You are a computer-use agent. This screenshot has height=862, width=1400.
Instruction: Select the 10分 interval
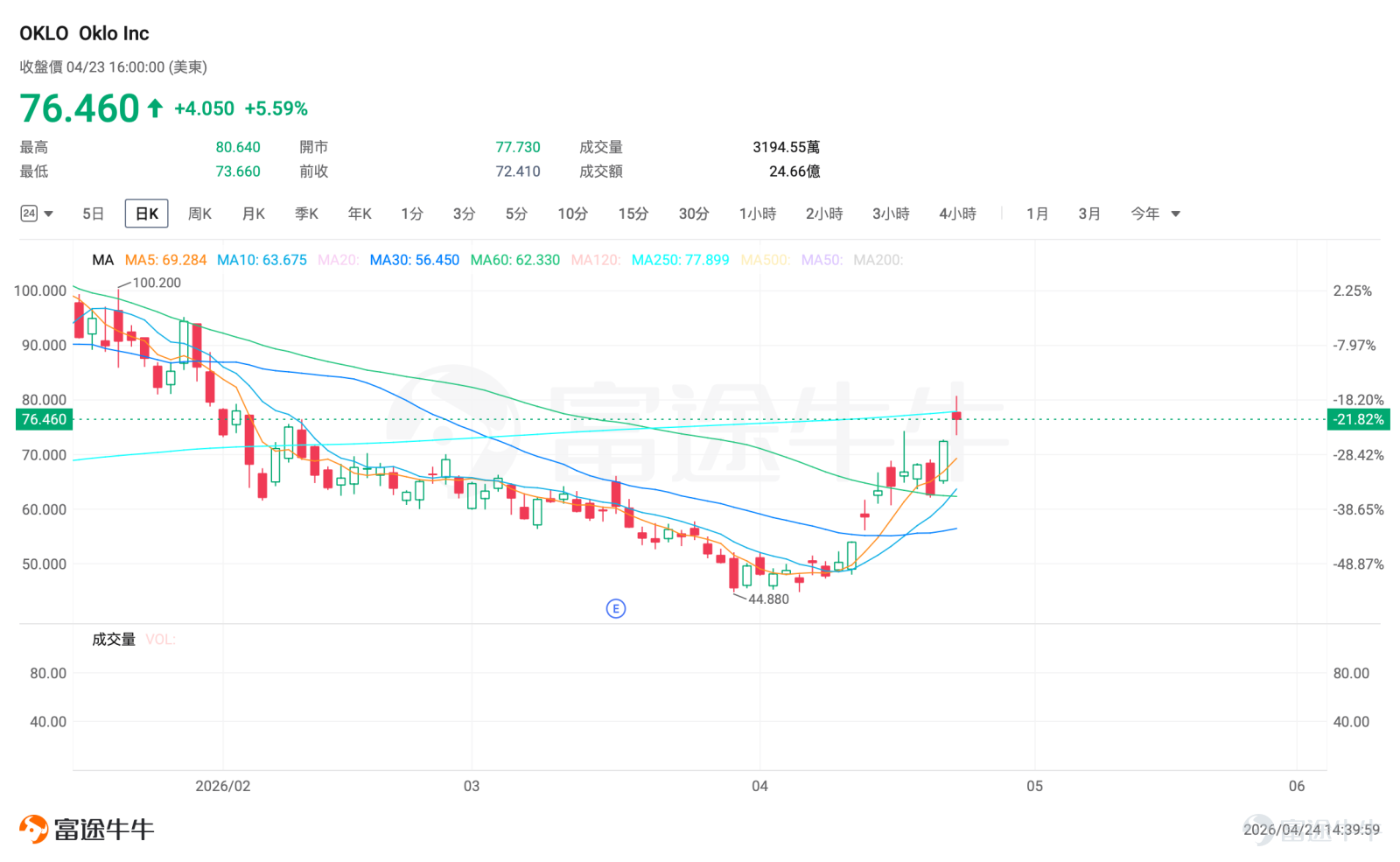[x=573, y=214]
